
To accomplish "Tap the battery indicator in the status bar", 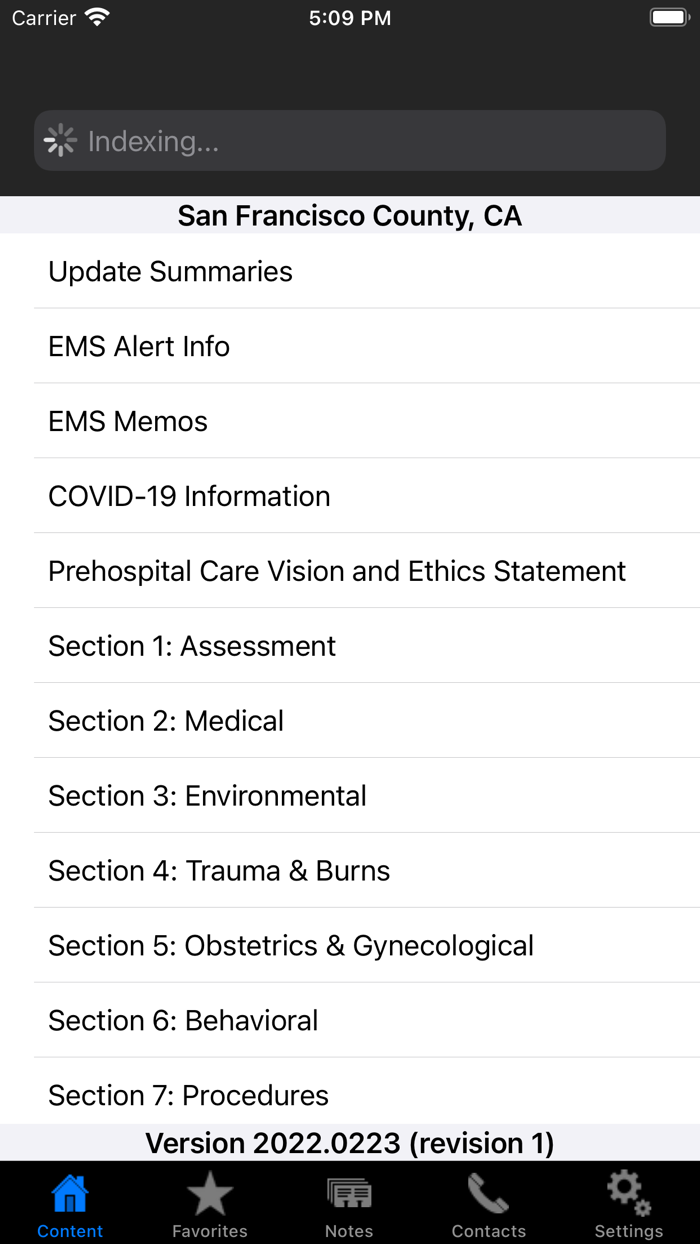I will (670, 16).
